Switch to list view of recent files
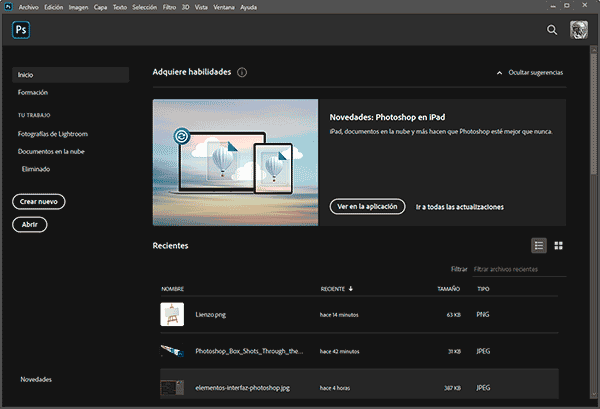Screen dimensions: 600x409 (539, 246)
